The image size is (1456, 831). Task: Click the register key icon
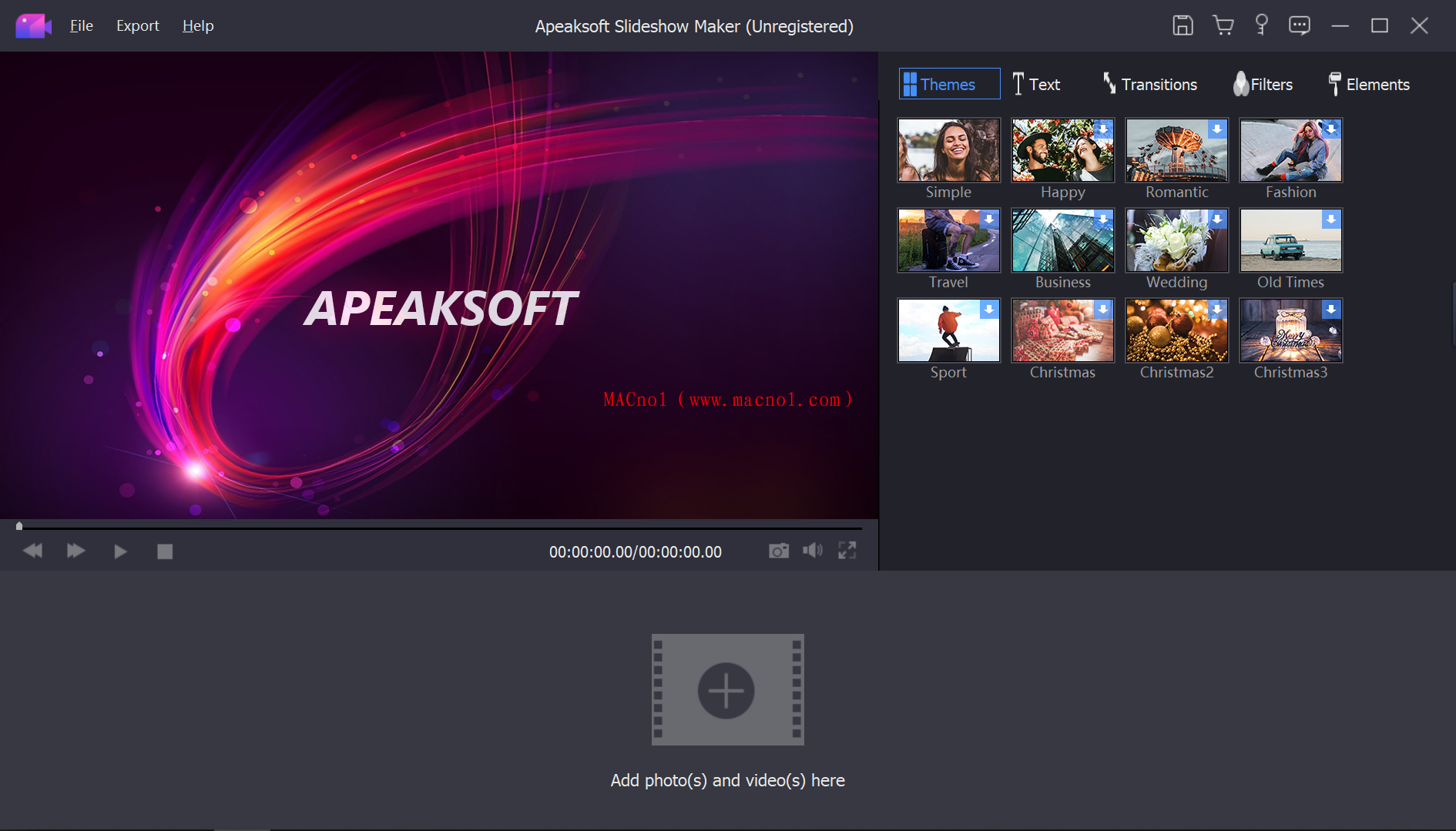click(x=1262, y=25)
